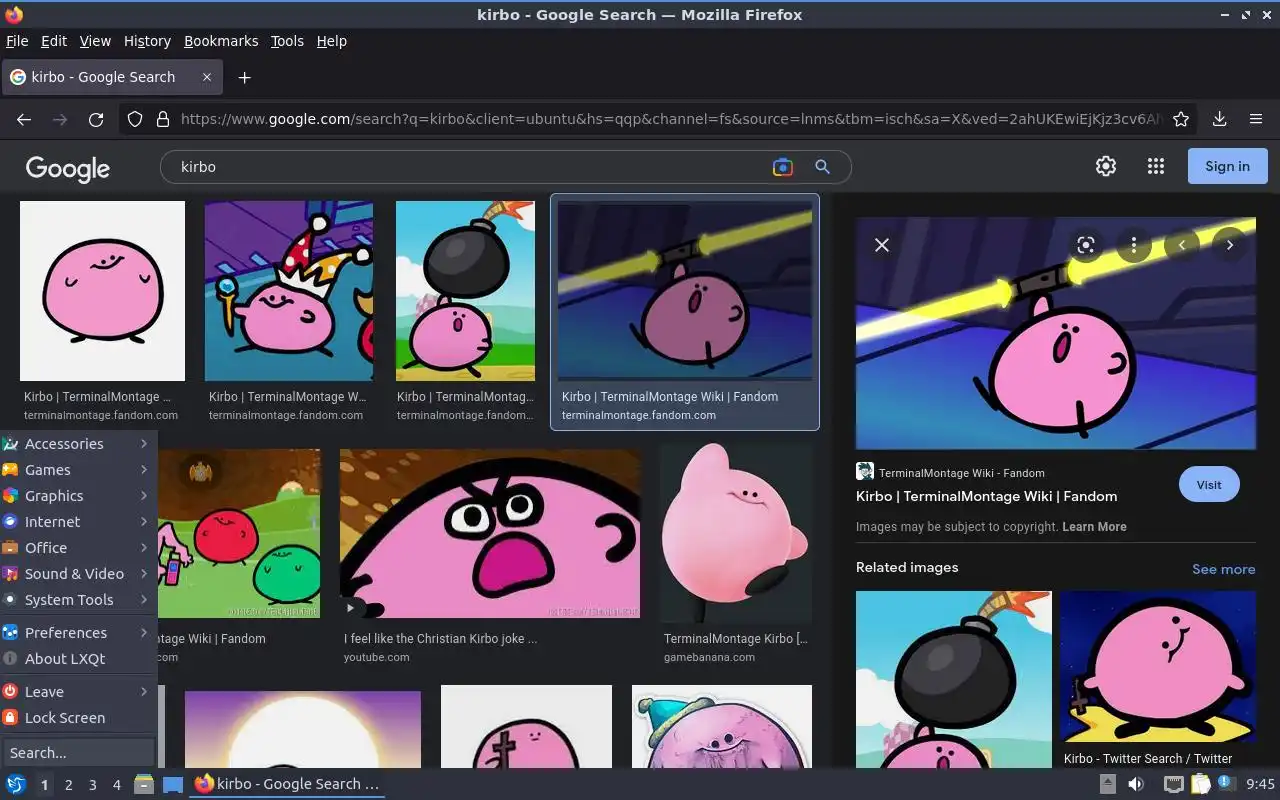This screenshot has height=800, width=1280.
Task: Click the Visit button
Action: click(x=1209, y=485)
